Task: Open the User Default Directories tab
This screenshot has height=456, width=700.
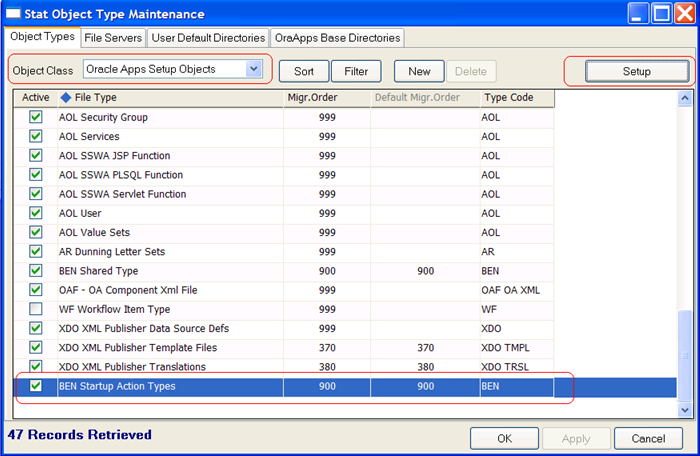Action: click(207, 38)
